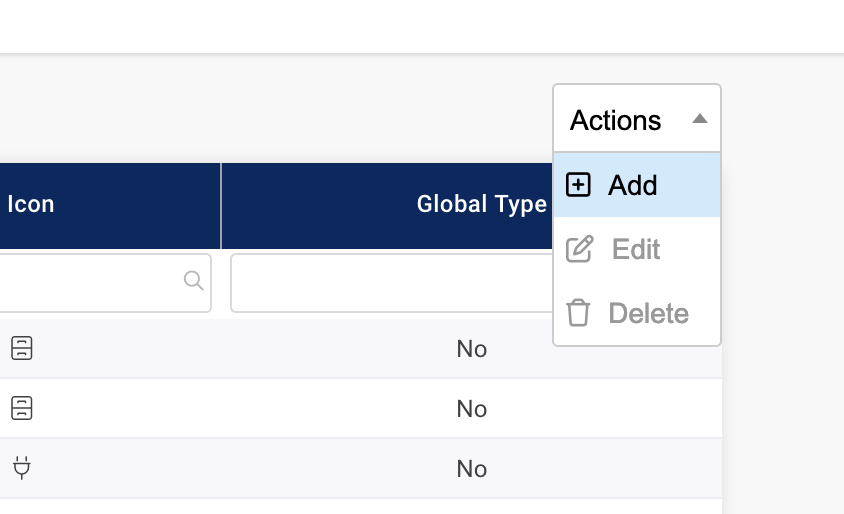
Task: Click the plug icon in third row
Action: [22, 468]
